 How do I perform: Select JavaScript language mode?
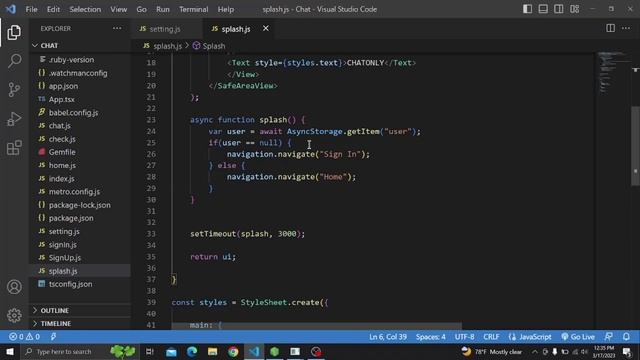click(530, 337)
